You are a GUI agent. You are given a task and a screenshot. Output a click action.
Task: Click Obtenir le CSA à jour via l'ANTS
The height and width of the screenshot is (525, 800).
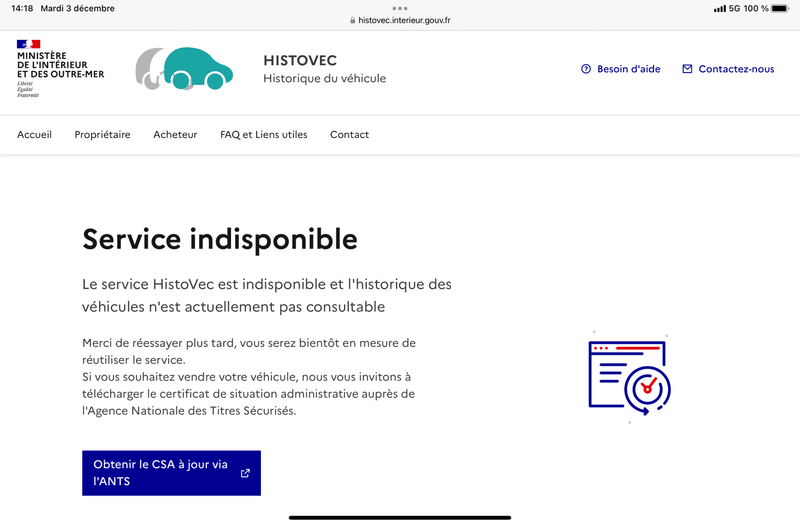[171, 473]
